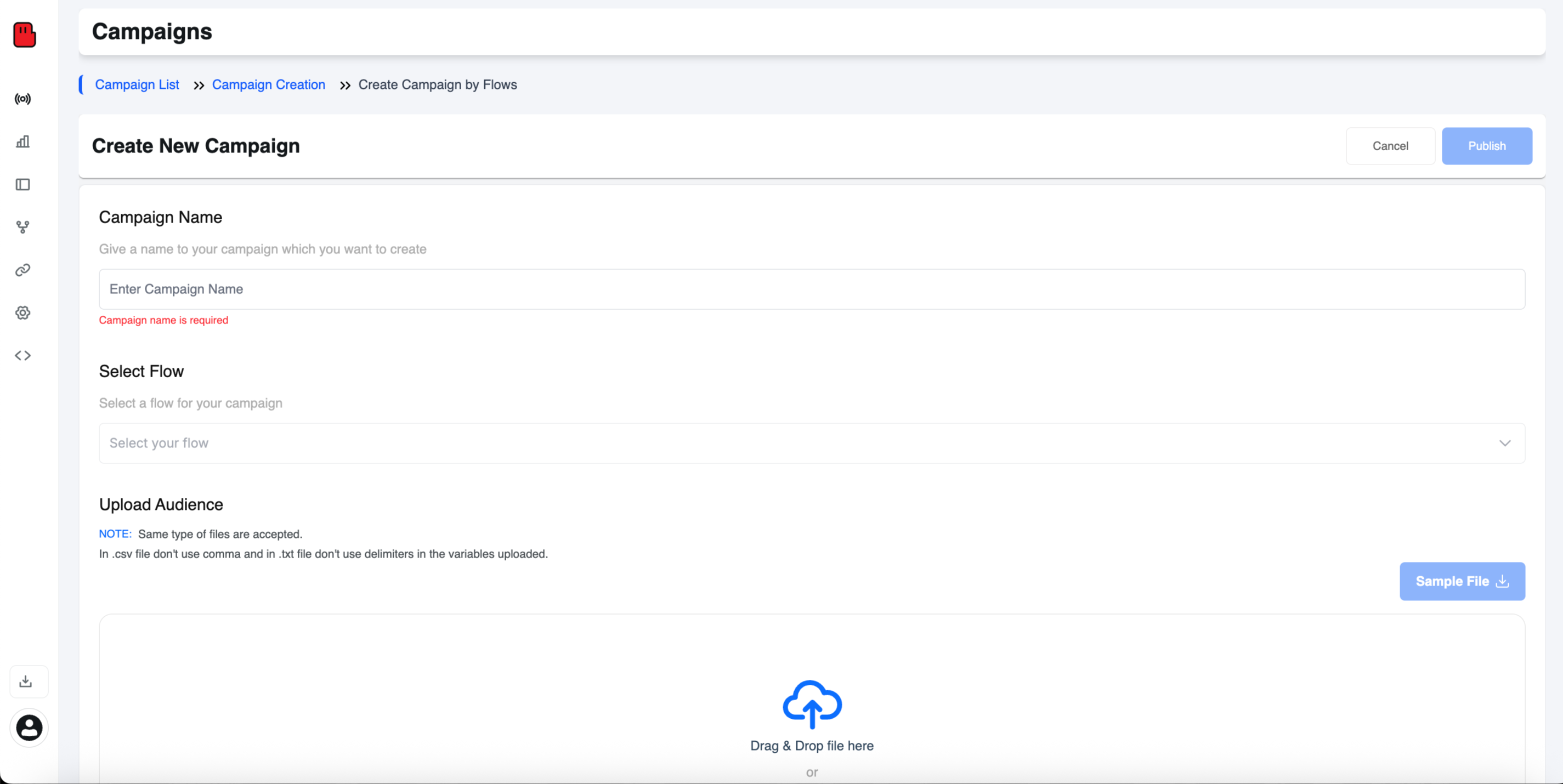
Task: Click the Drag & Drop file here area
Action: [x=812, y=746]
